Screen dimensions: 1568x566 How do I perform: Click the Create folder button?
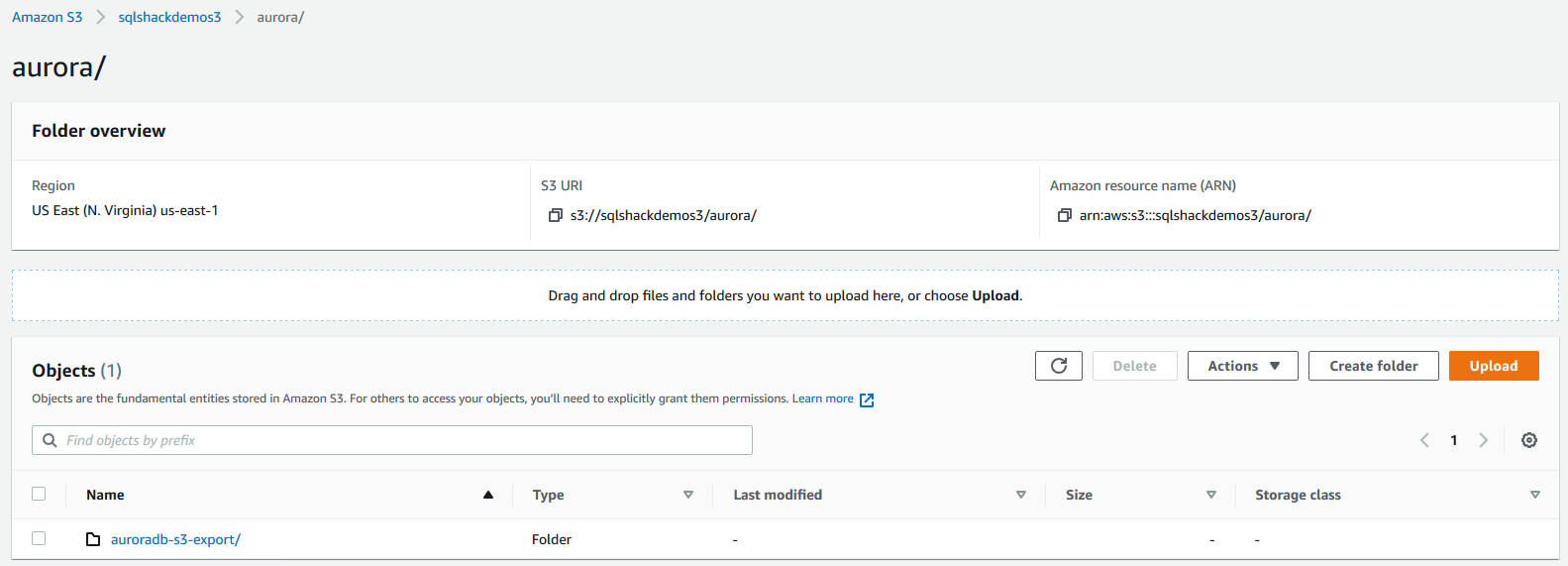pos(1373,366)
